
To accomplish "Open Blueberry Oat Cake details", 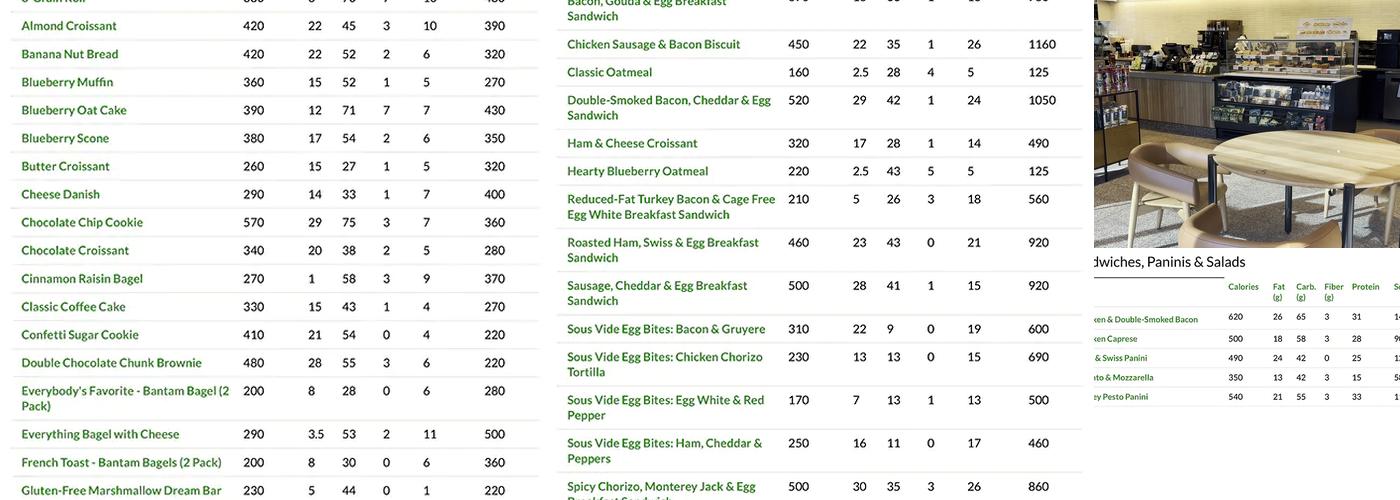I will [74, 110].
